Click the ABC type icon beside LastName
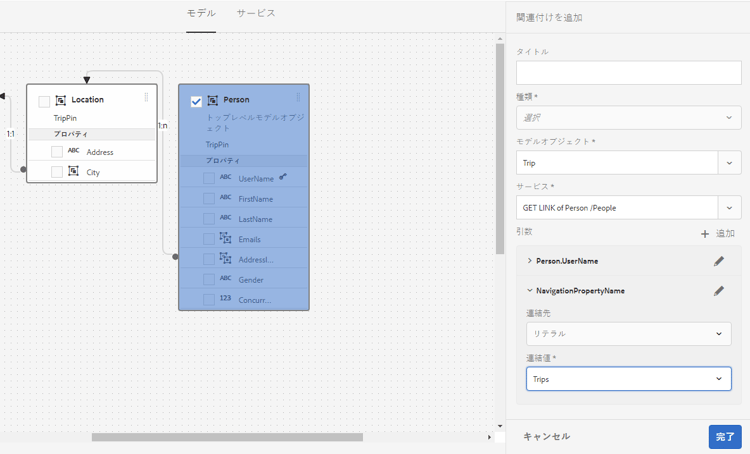 tap(225, 218)
